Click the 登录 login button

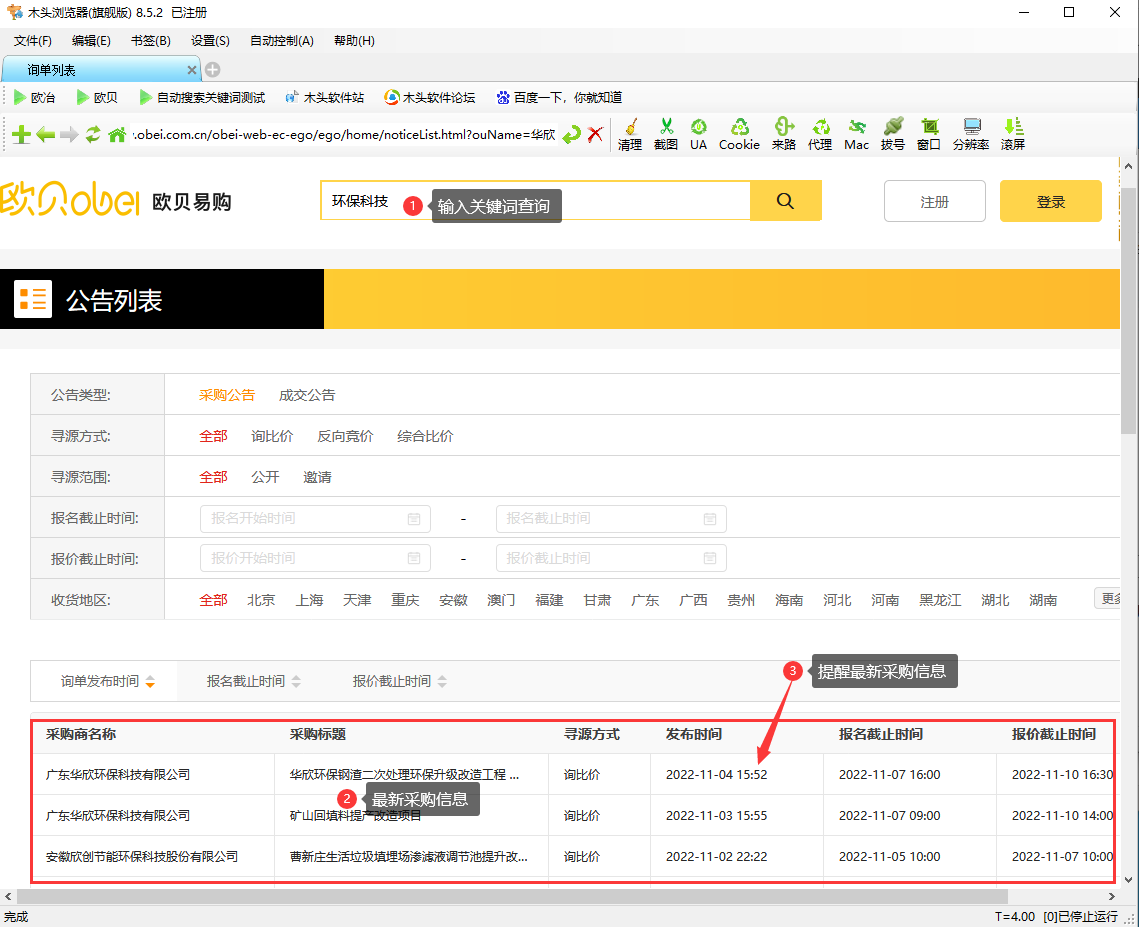[x=1050, y=201]
